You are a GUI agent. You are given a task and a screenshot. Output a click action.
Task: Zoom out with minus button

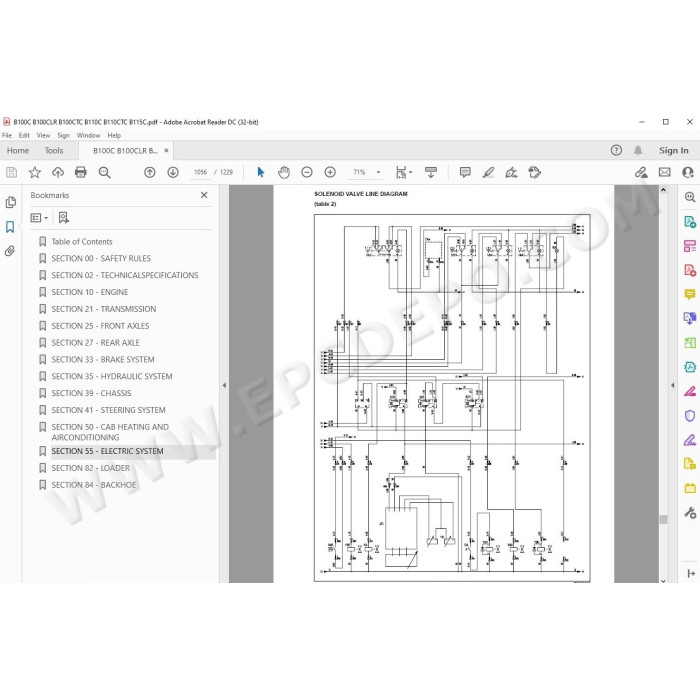pyautogui.click(x=307, y=172)
